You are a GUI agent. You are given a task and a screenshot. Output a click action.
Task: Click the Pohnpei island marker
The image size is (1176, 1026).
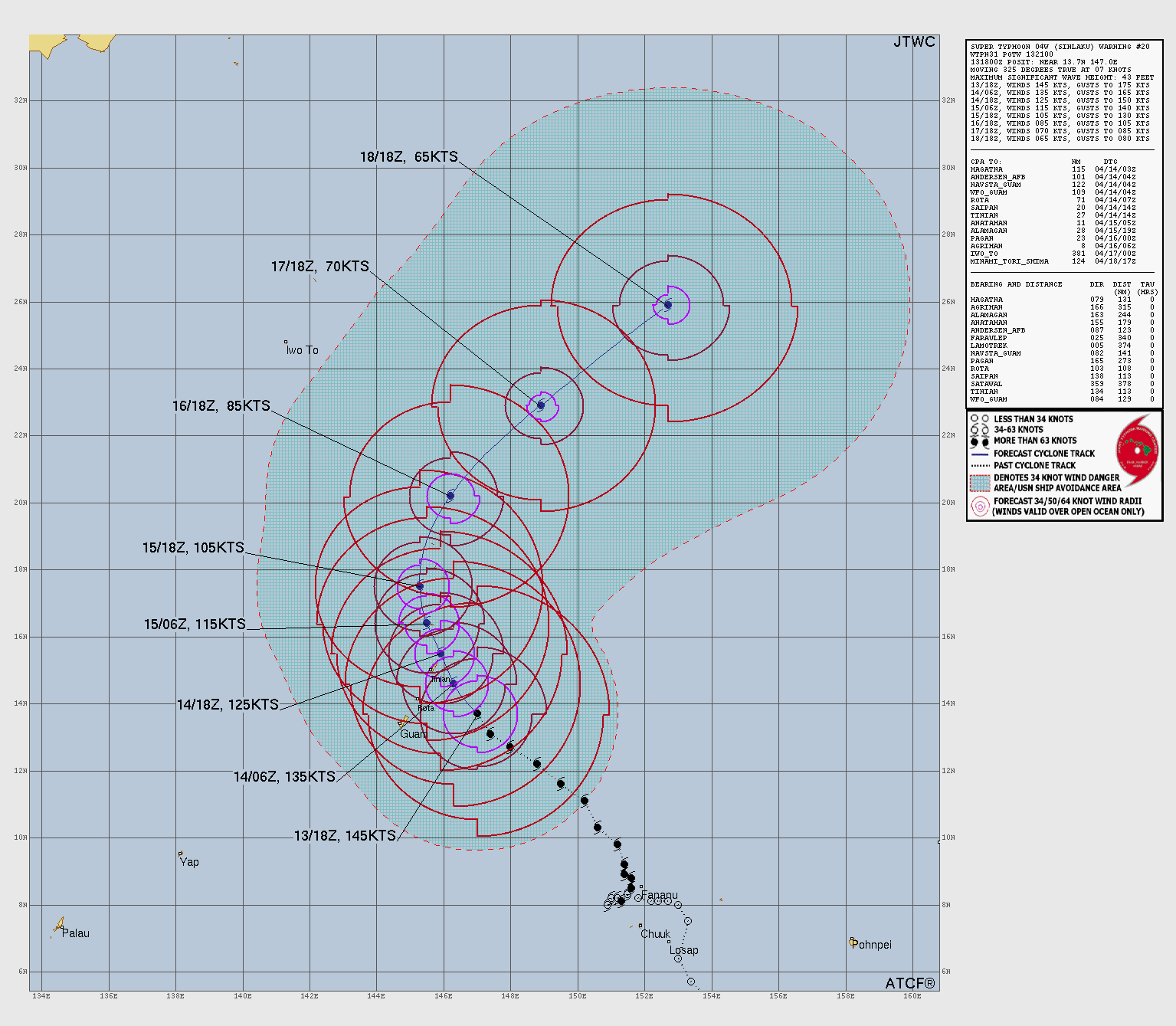853,942
